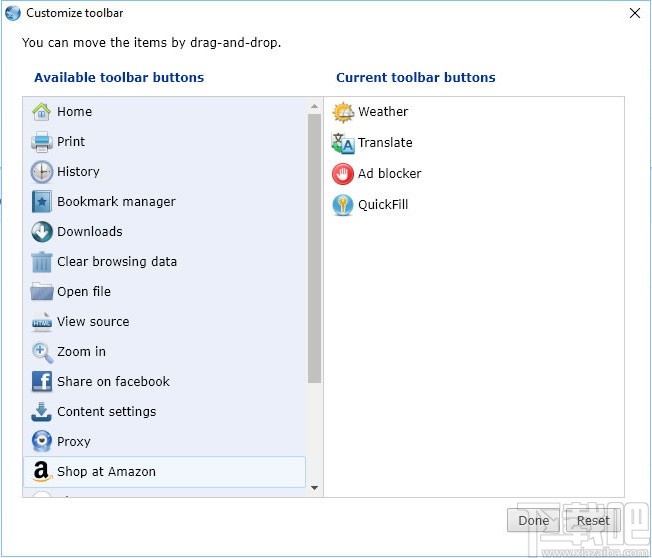Viewport: 652px width, 558px height.
Task: Click the "Available toolbar buttons" heading
Action: pyautogui.click(x=119, y=77)
